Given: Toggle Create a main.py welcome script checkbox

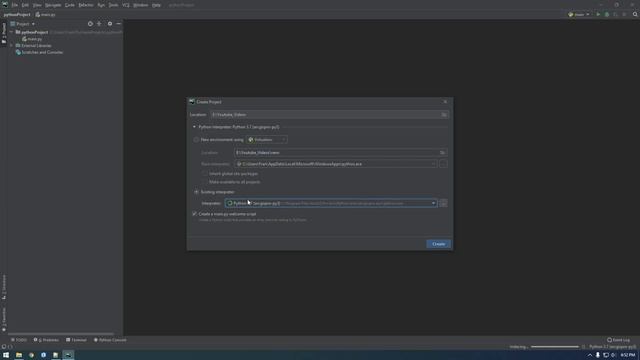Looking at the screenshot, I should click(194, 213).
